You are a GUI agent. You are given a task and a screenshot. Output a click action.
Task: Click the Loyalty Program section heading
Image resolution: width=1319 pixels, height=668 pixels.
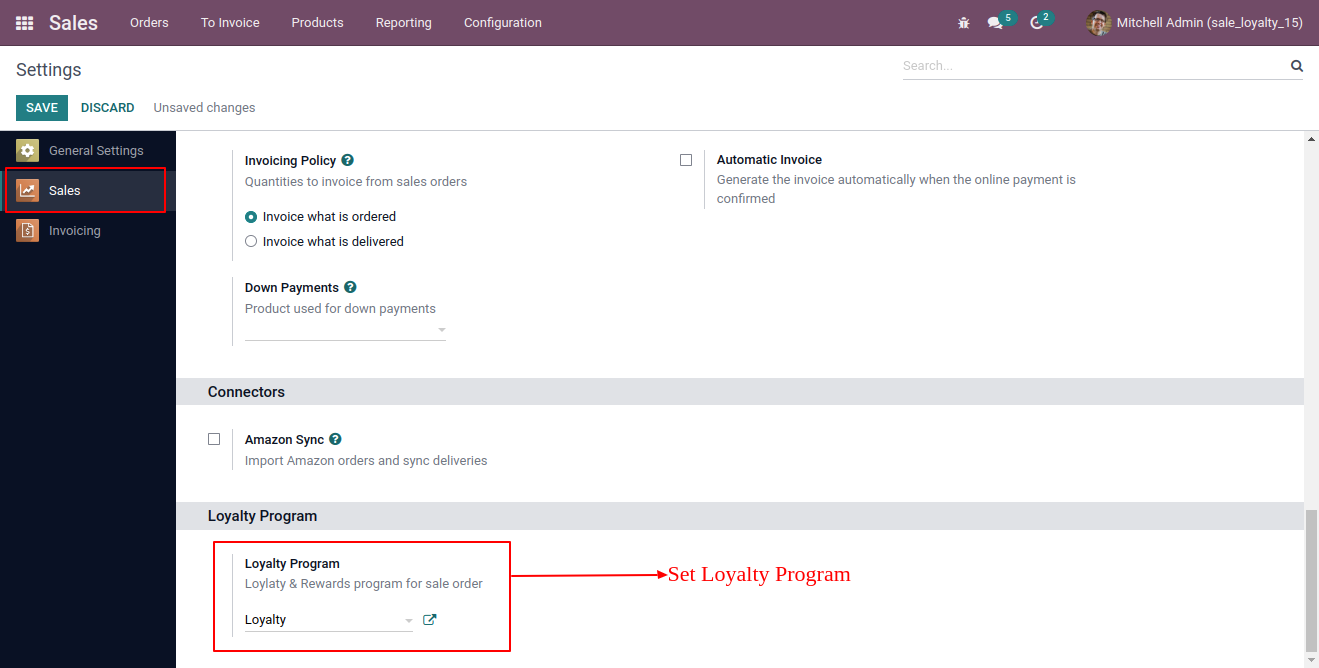click(x=262, y=516)
